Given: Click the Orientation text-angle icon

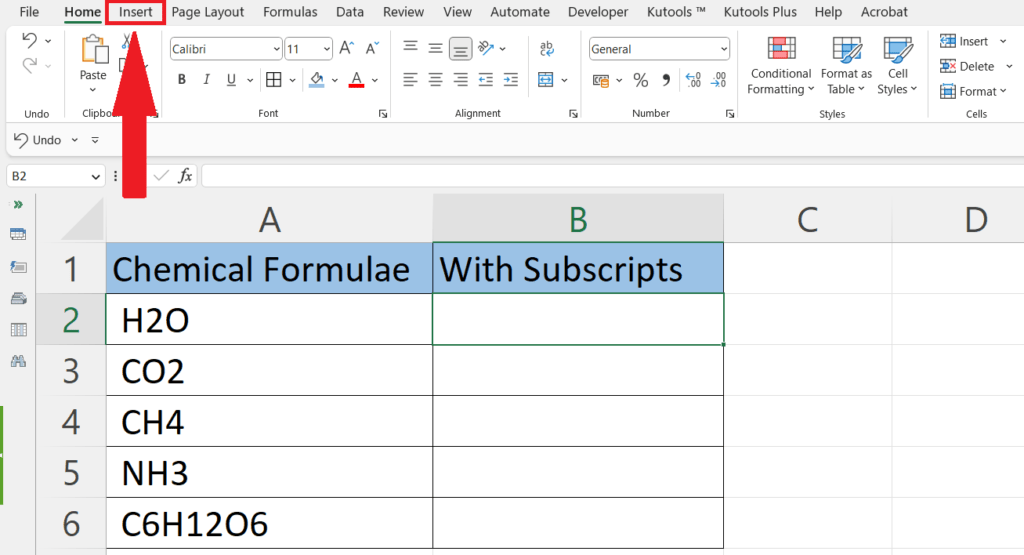Looking at the screenshot, I should coord(486,48).
